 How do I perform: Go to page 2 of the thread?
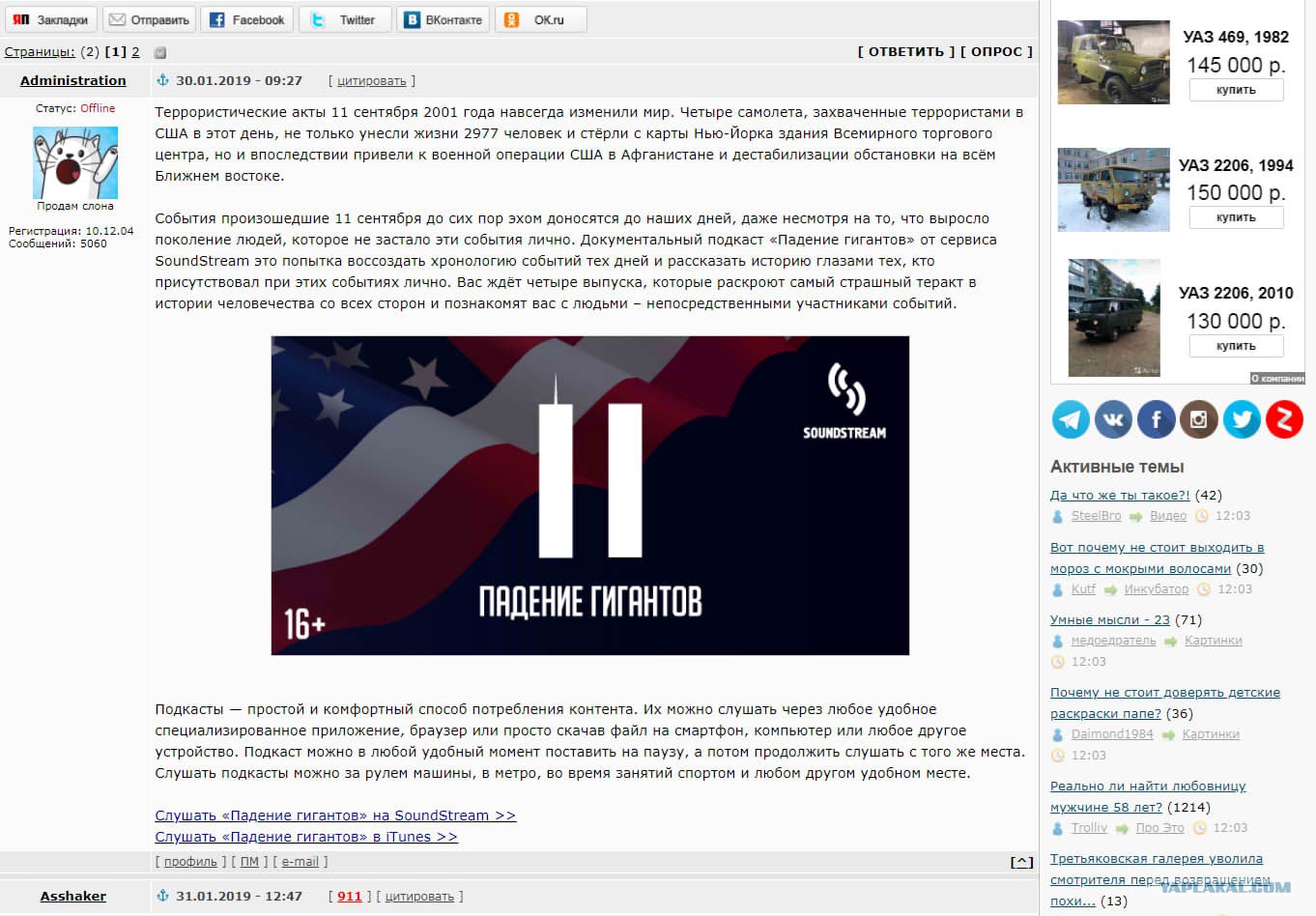point(135,52)
